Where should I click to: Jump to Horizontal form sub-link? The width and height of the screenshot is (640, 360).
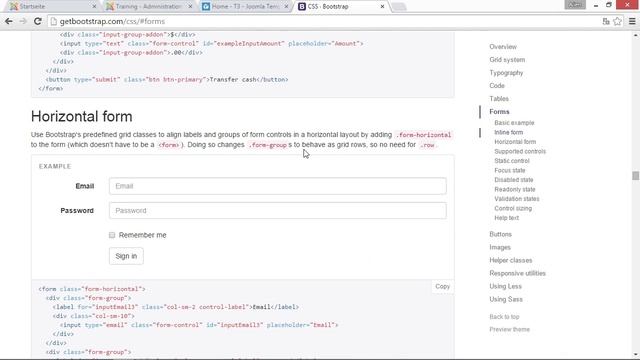coord(515,142)
